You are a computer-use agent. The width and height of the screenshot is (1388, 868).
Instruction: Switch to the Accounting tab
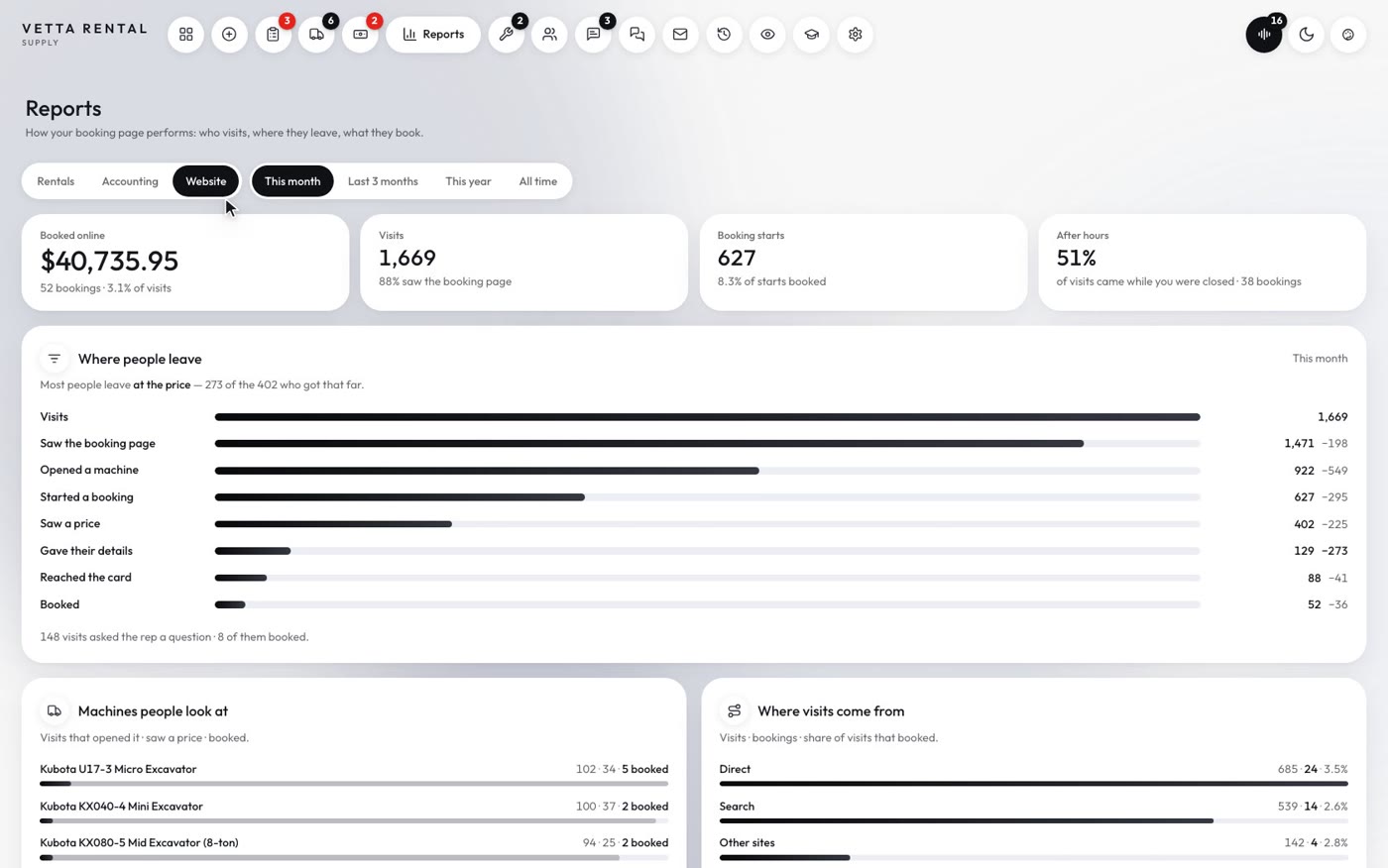tap(130, 181)
